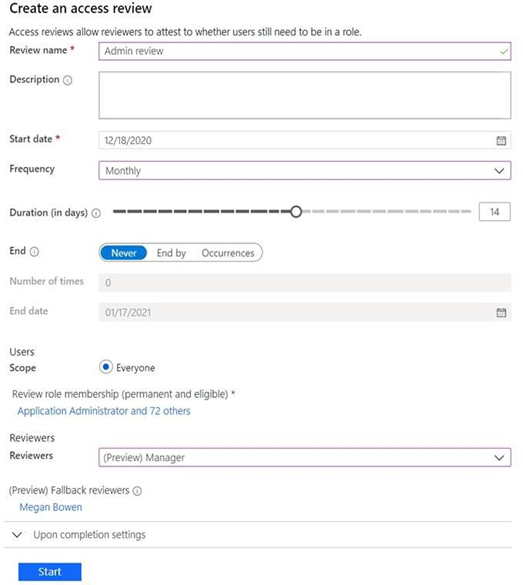The width and height of the screenshot is (523, 585).
Task: Click the Megan Bowen fallback reviewer link
Action: [x=51, y=507]
